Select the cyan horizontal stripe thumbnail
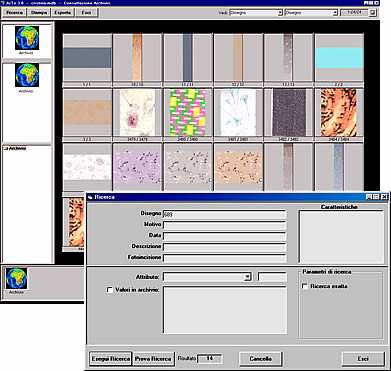Viewport: 391px width, 371px height. coord(339,58)
